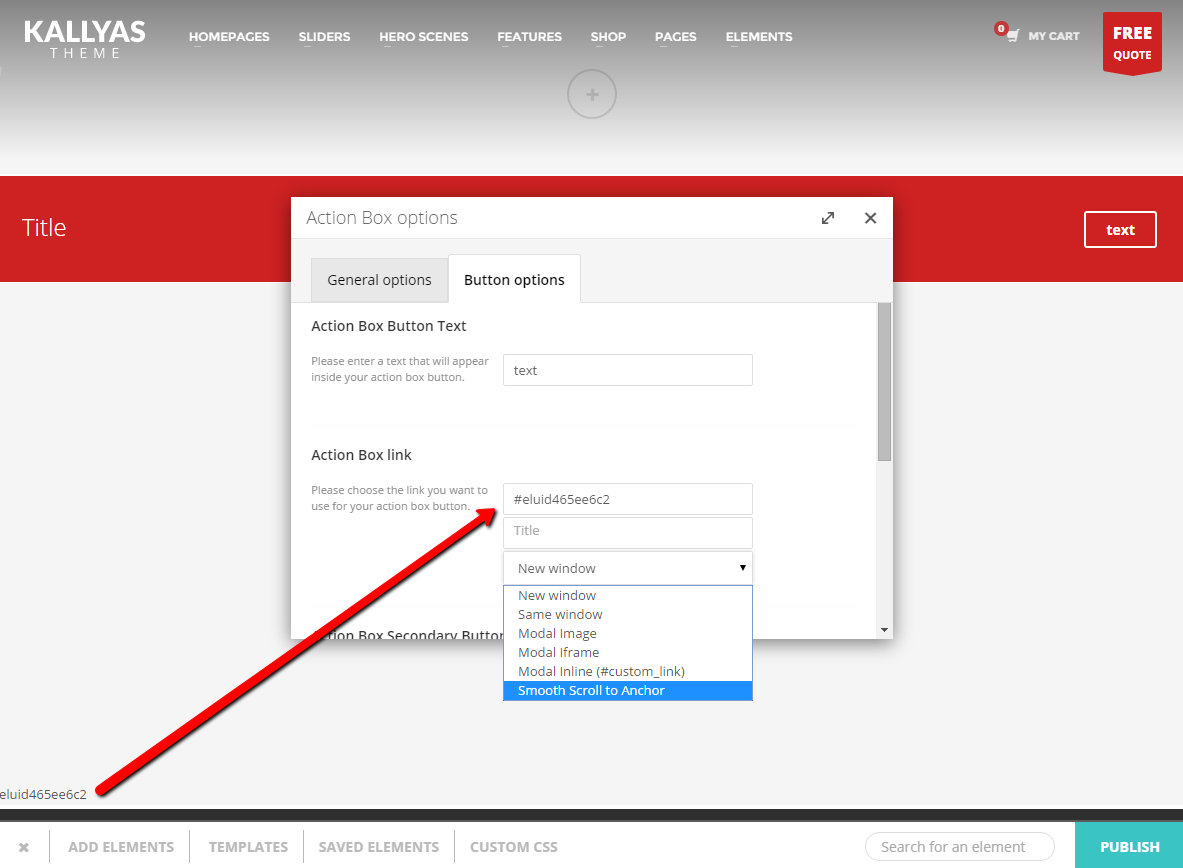Image resolution: width=1183 pixels, height=868 pixels.
Task: Open Add Elements panel
Action: [x=121, y=847]
